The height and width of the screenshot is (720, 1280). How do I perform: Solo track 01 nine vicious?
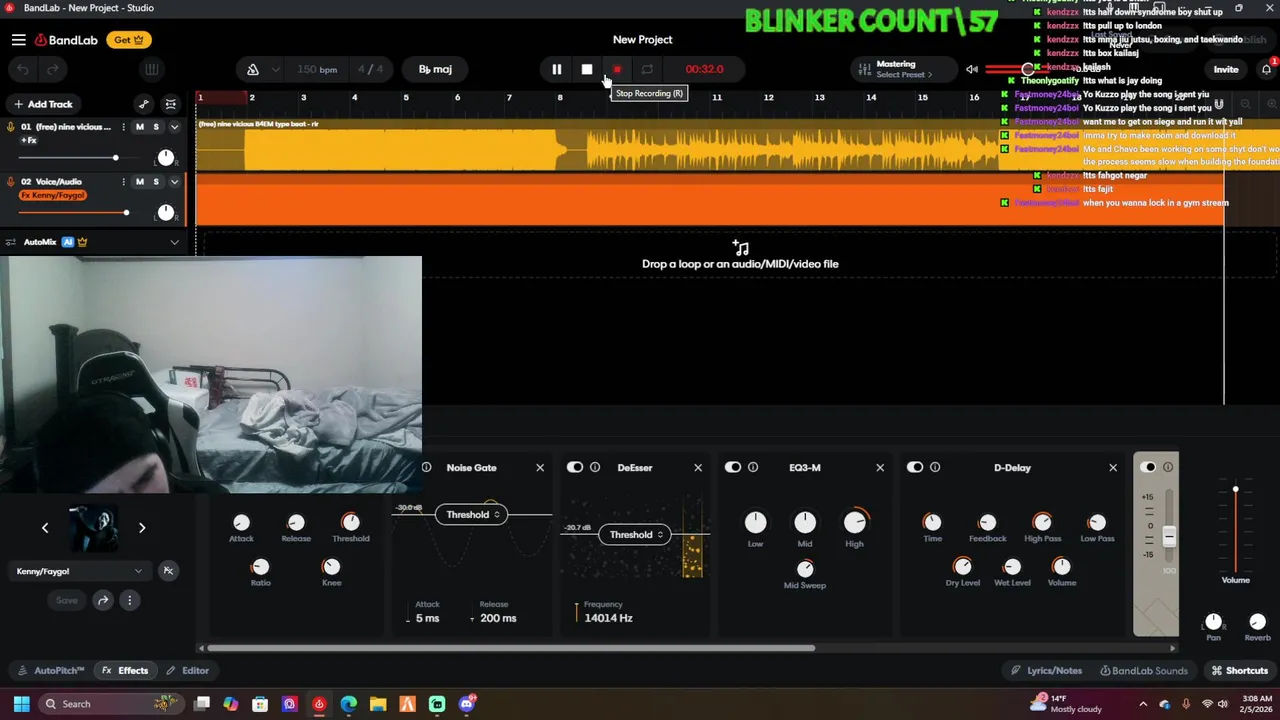tap(156, 127)
